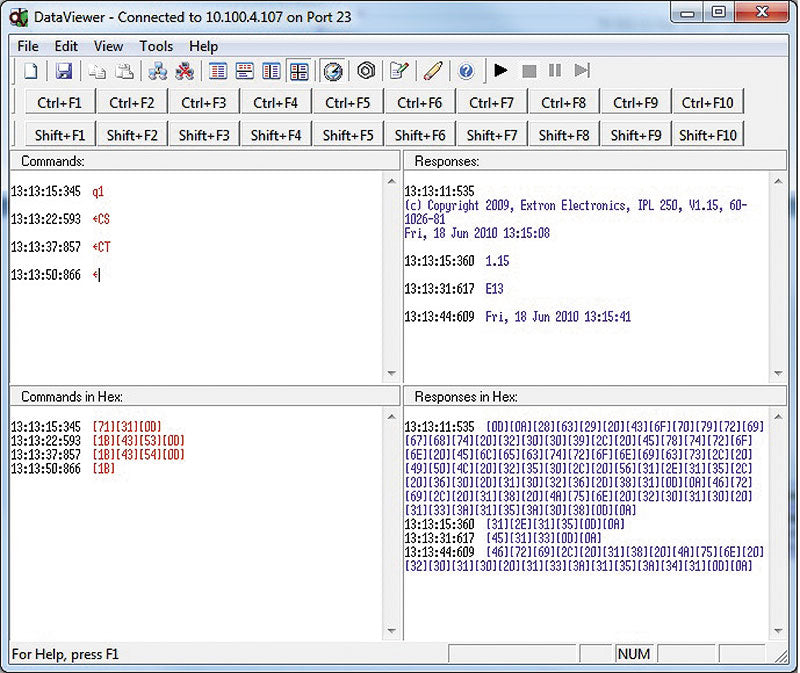Click scroll-up arrow in Commands in Hex pane

point(391,417)
